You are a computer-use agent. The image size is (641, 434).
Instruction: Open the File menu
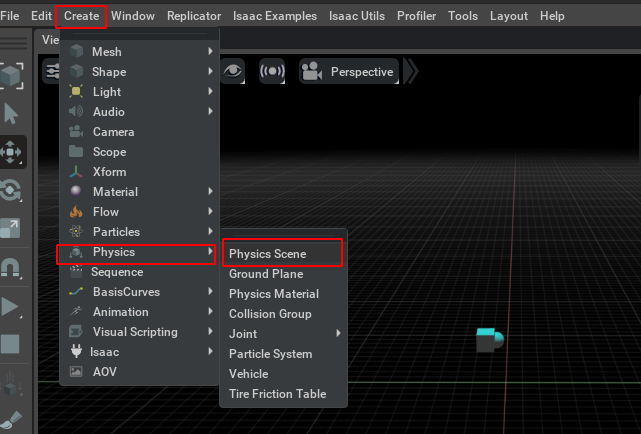(9, 16)
